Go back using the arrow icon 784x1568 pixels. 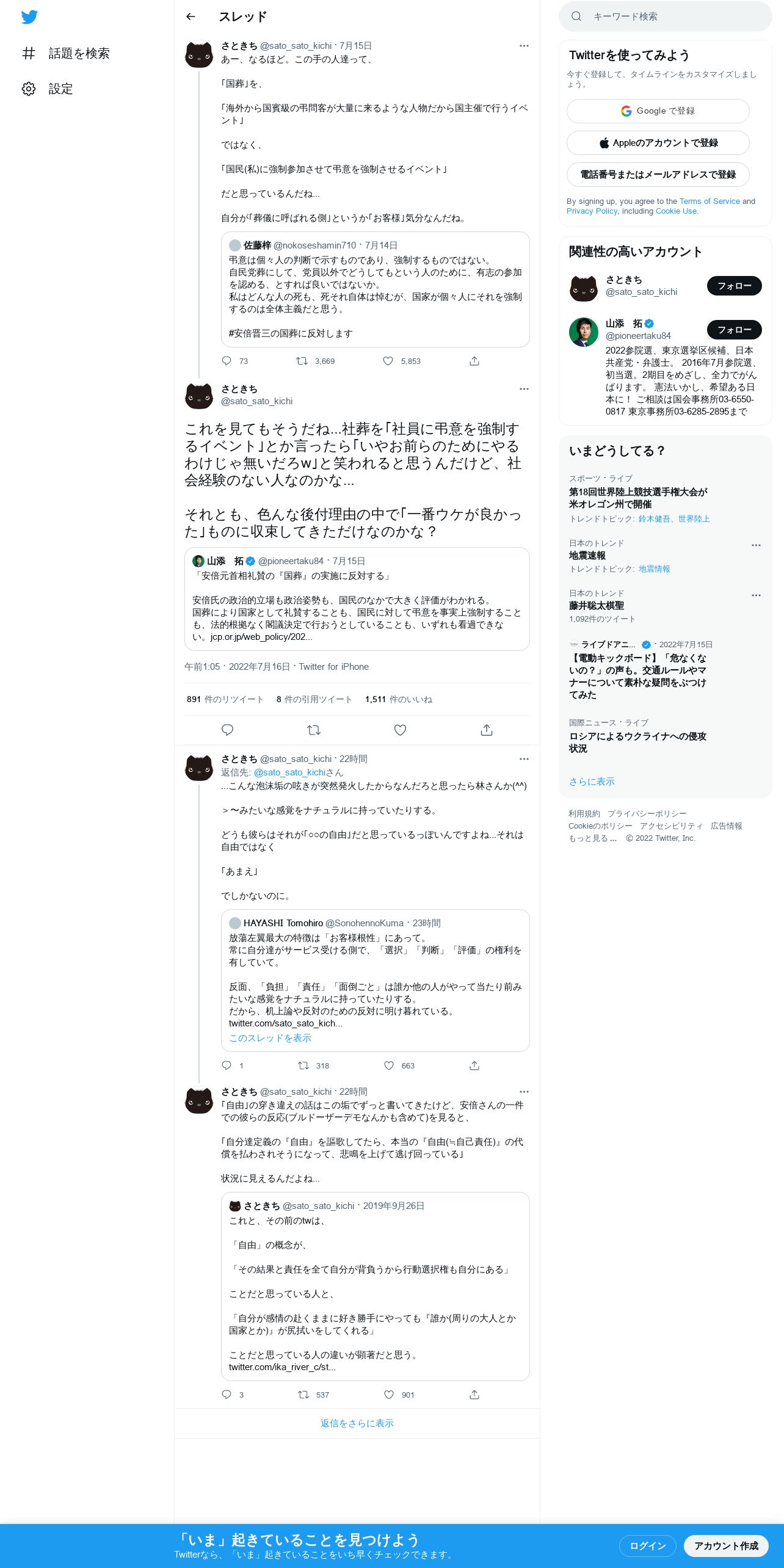(x=191, y=16)
